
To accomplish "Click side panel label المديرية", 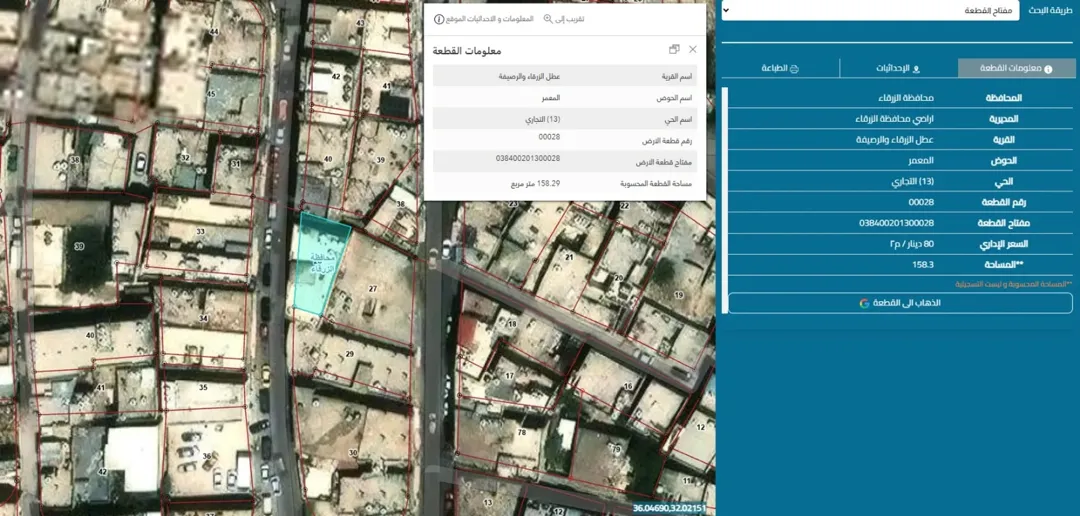I will pyautogui.click(x=1004, y=118).
